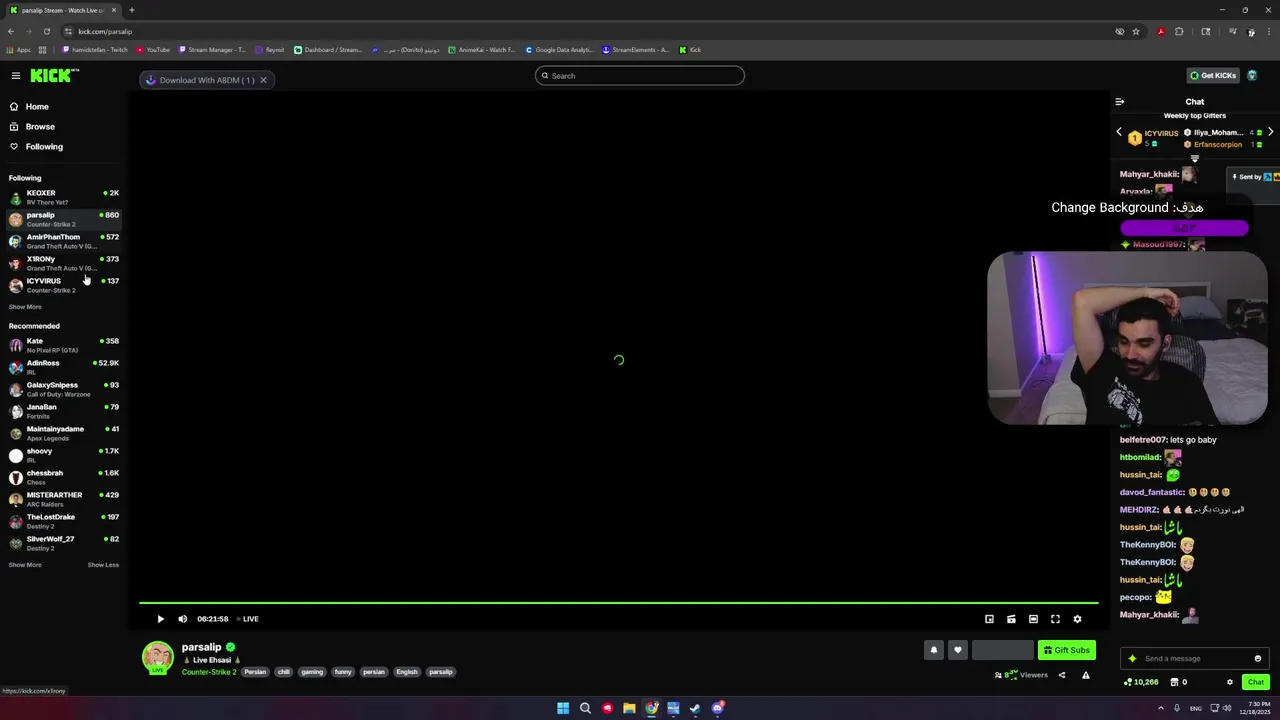This screenshot has width=1280, height=720.
Task: Open AmirPhanThom channel in sidebar
Action: point(63,241)
